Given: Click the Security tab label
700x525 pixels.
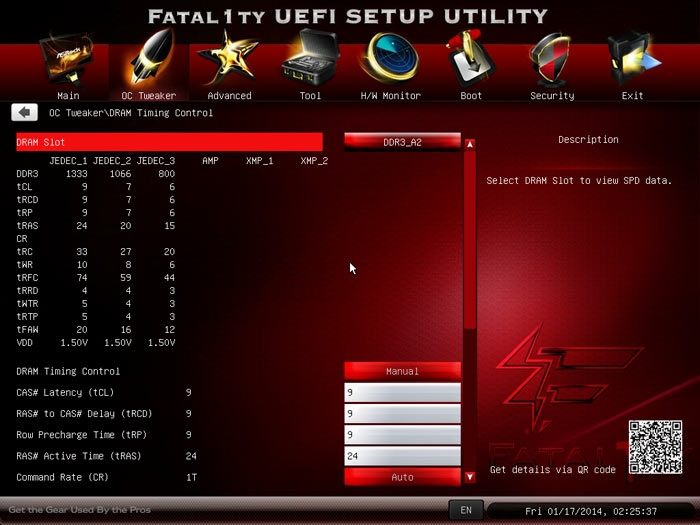Looking at the screenshot, I should [552, 96].
